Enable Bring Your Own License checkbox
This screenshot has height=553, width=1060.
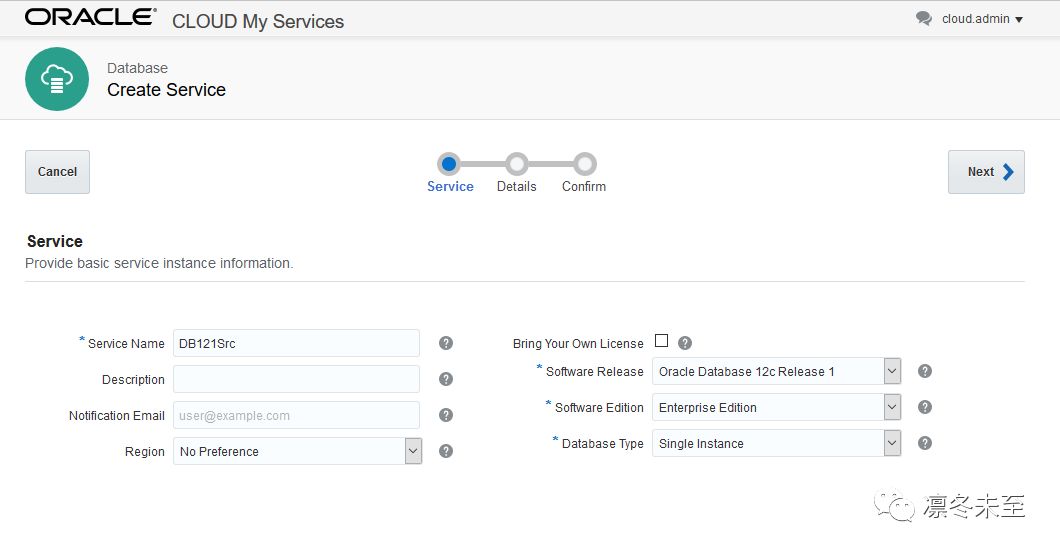tap(661, 341)
